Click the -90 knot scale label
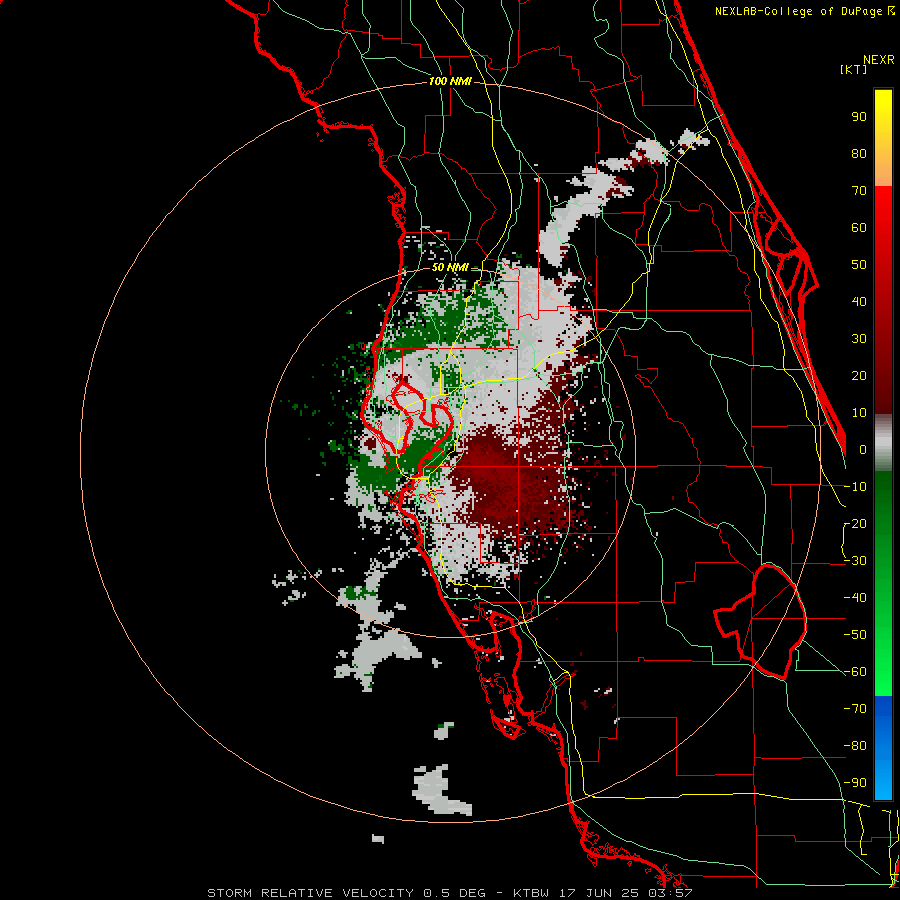 (x=855, y=783)
